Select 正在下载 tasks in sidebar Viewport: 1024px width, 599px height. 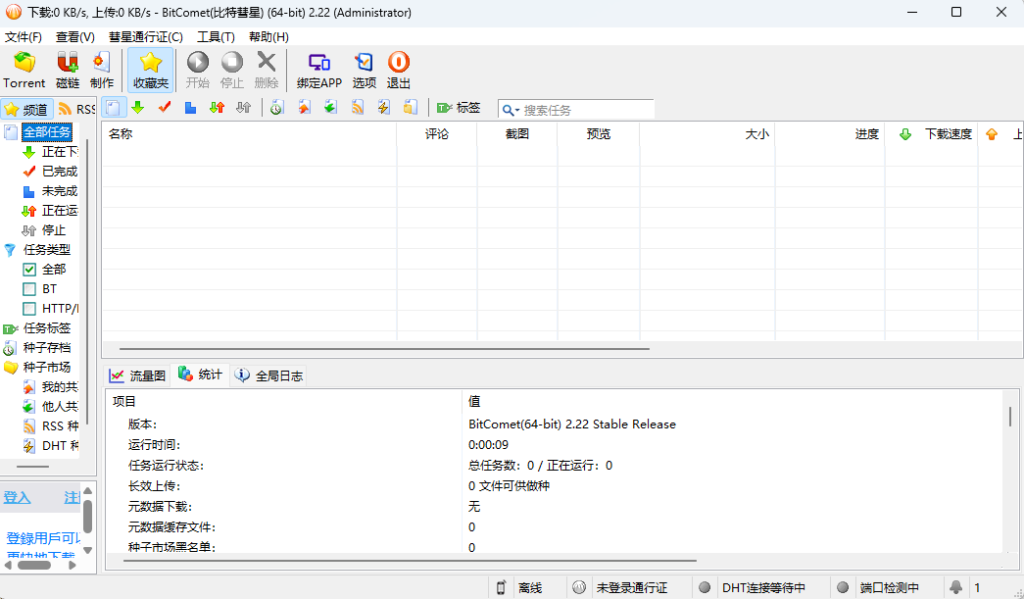(x=60, y=152)
